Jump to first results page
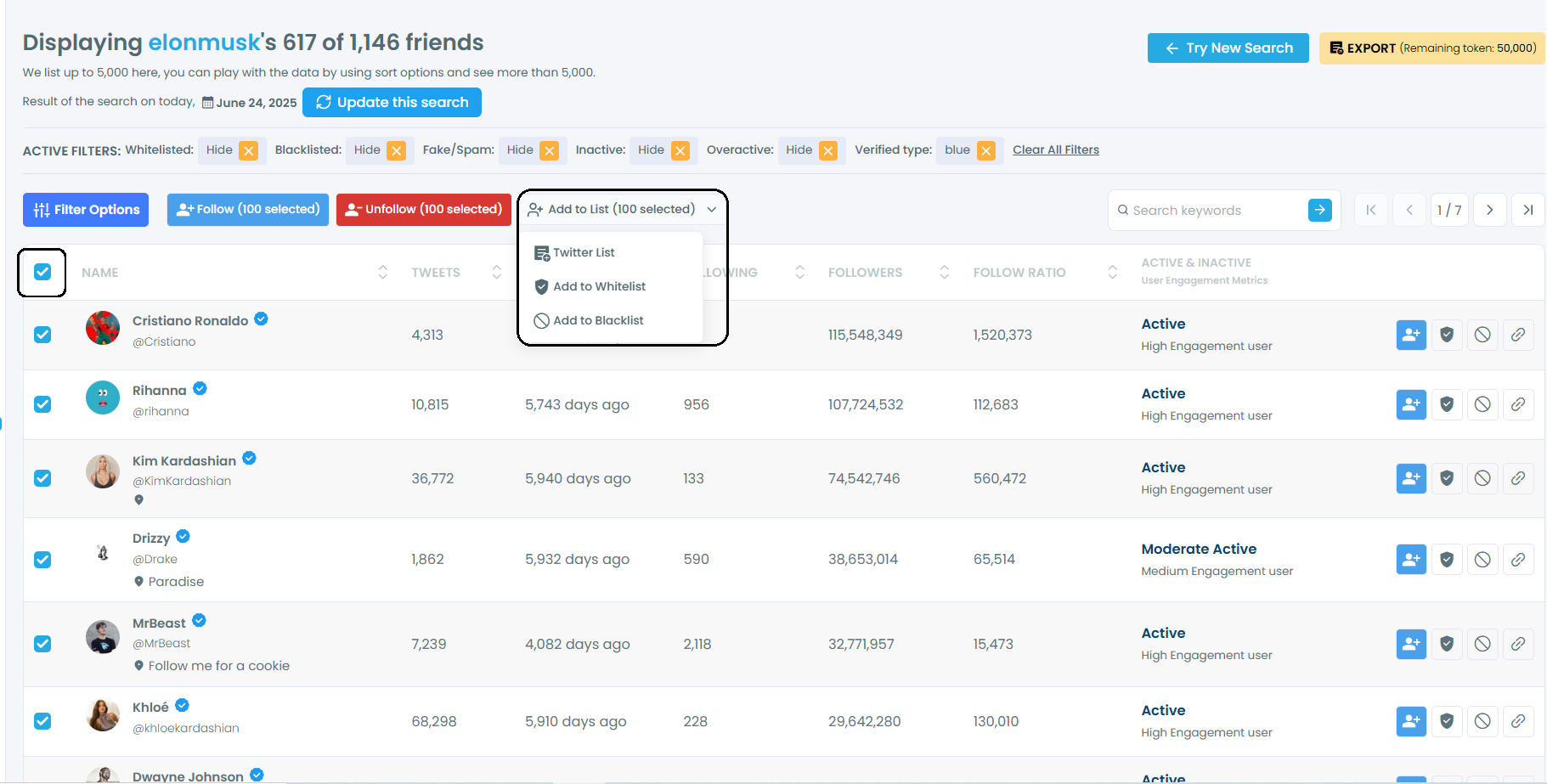This screenshot has height=784, width=1547. point(1371,210)
